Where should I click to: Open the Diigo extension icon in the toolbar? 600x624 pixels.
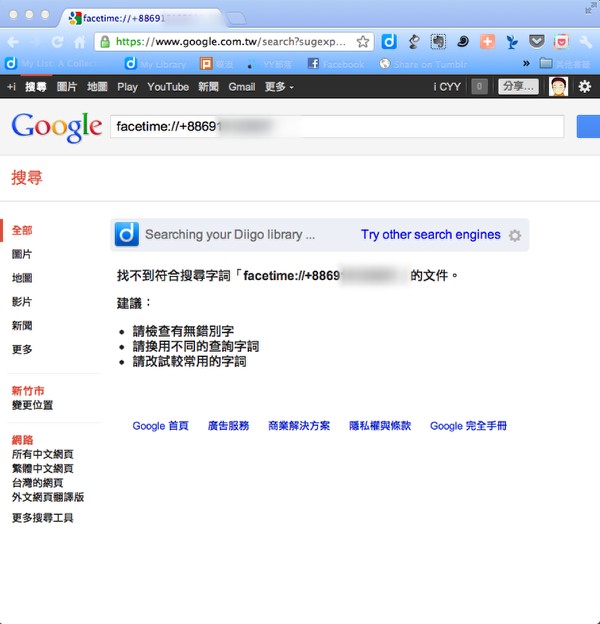pyautogui.click(x=389, y=41)
